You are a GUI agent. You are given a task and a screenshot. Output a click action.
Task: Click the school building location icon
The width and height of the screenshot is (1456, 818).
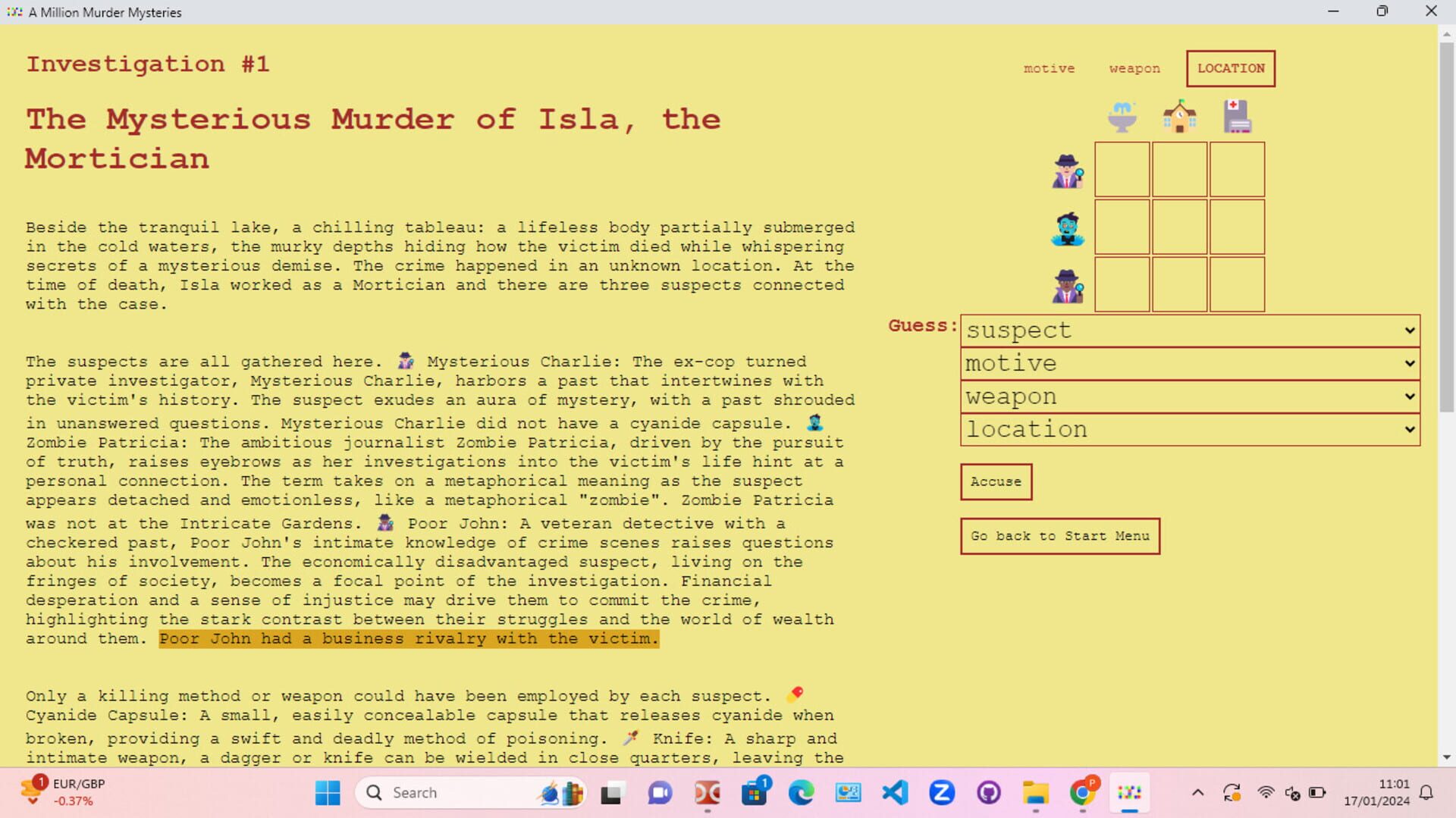[x=1178, y=115]
